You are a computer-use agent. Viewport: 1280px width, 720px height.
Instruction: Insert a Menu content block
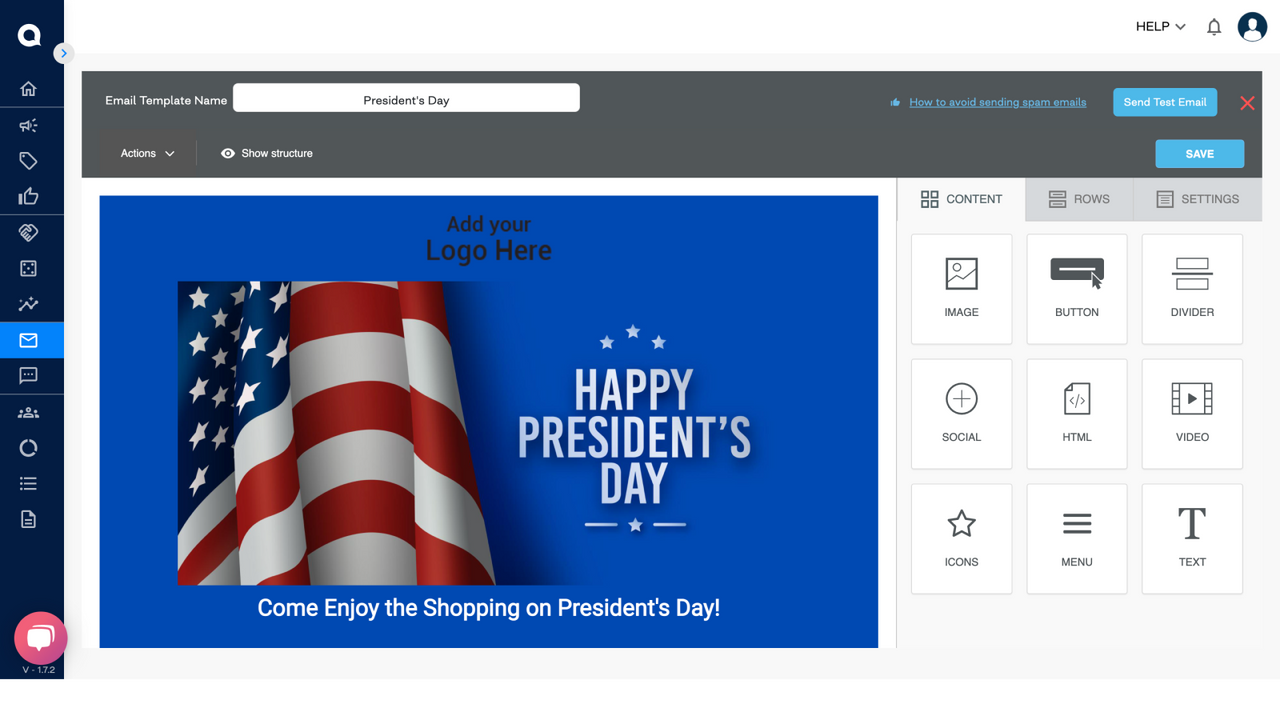[1076, 539]
